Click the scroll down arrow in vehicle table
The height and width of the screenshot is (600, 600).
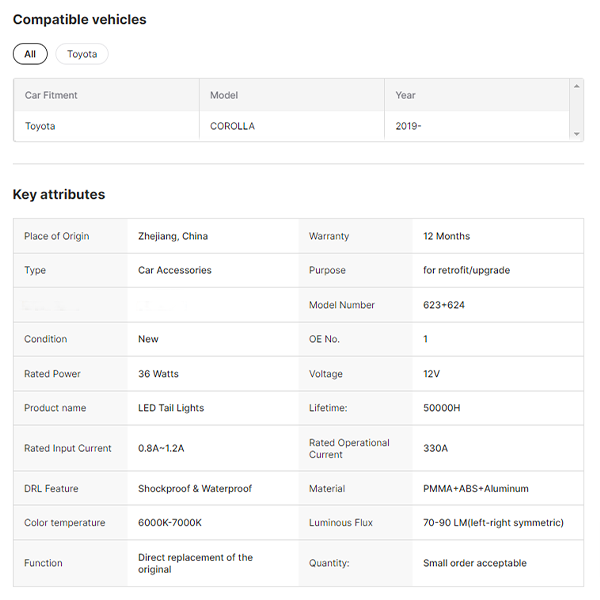(x=576, y=134)
